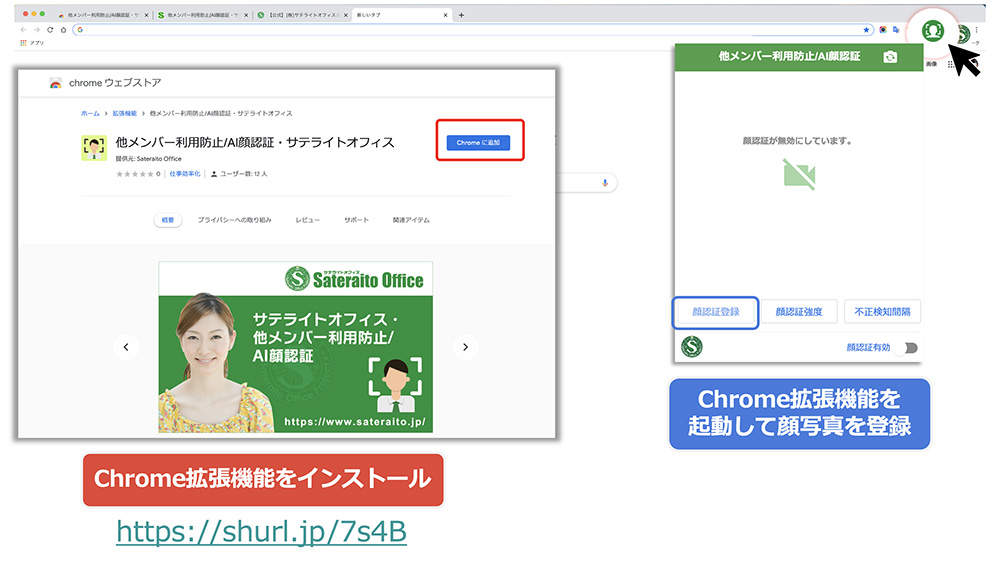Click the Sateraito logo at popup bottom
This screenshot has height=564, width=1000.
(692, 346)
